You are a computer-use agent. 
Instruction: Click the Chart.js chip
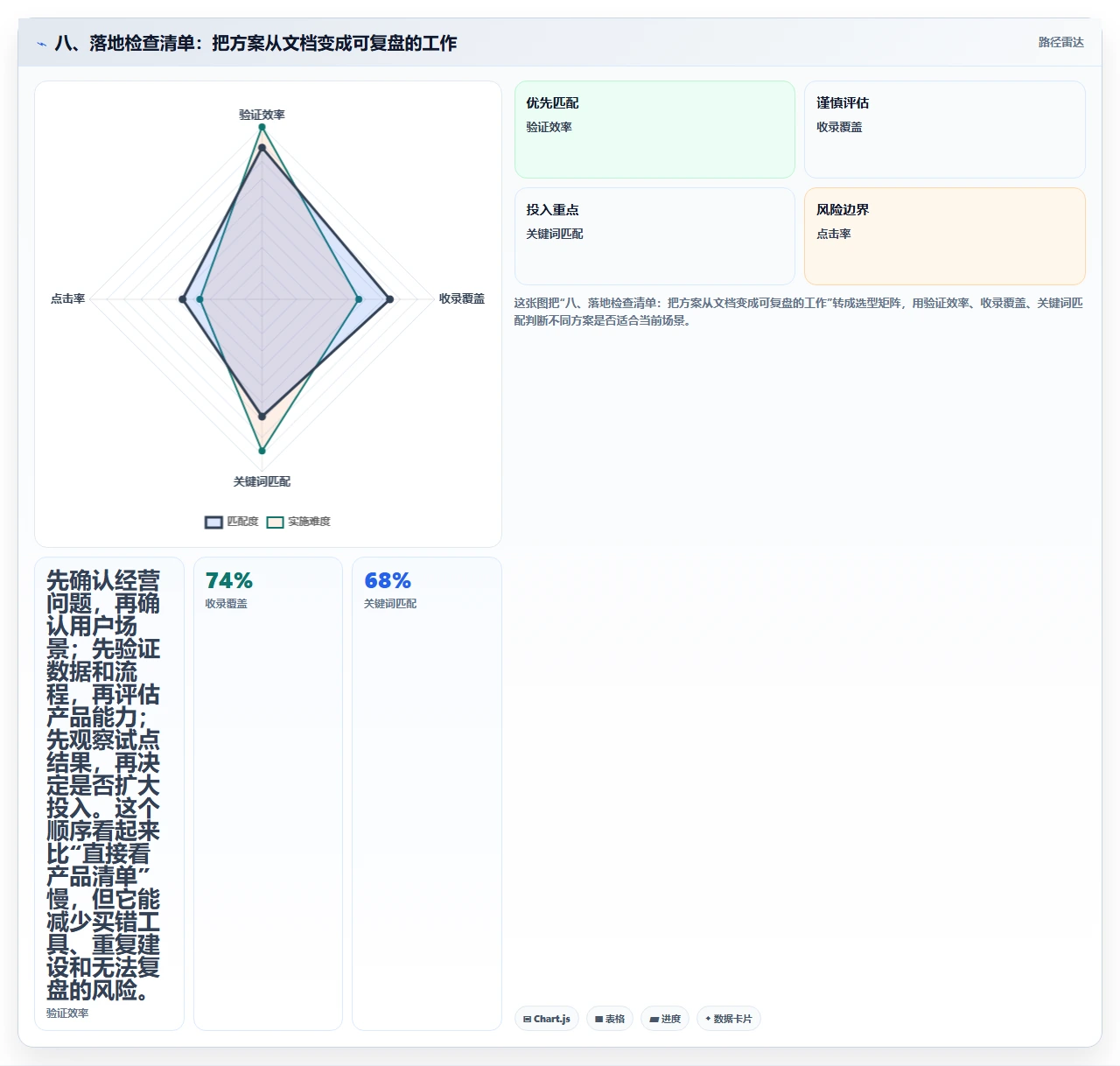point(547,1019)
